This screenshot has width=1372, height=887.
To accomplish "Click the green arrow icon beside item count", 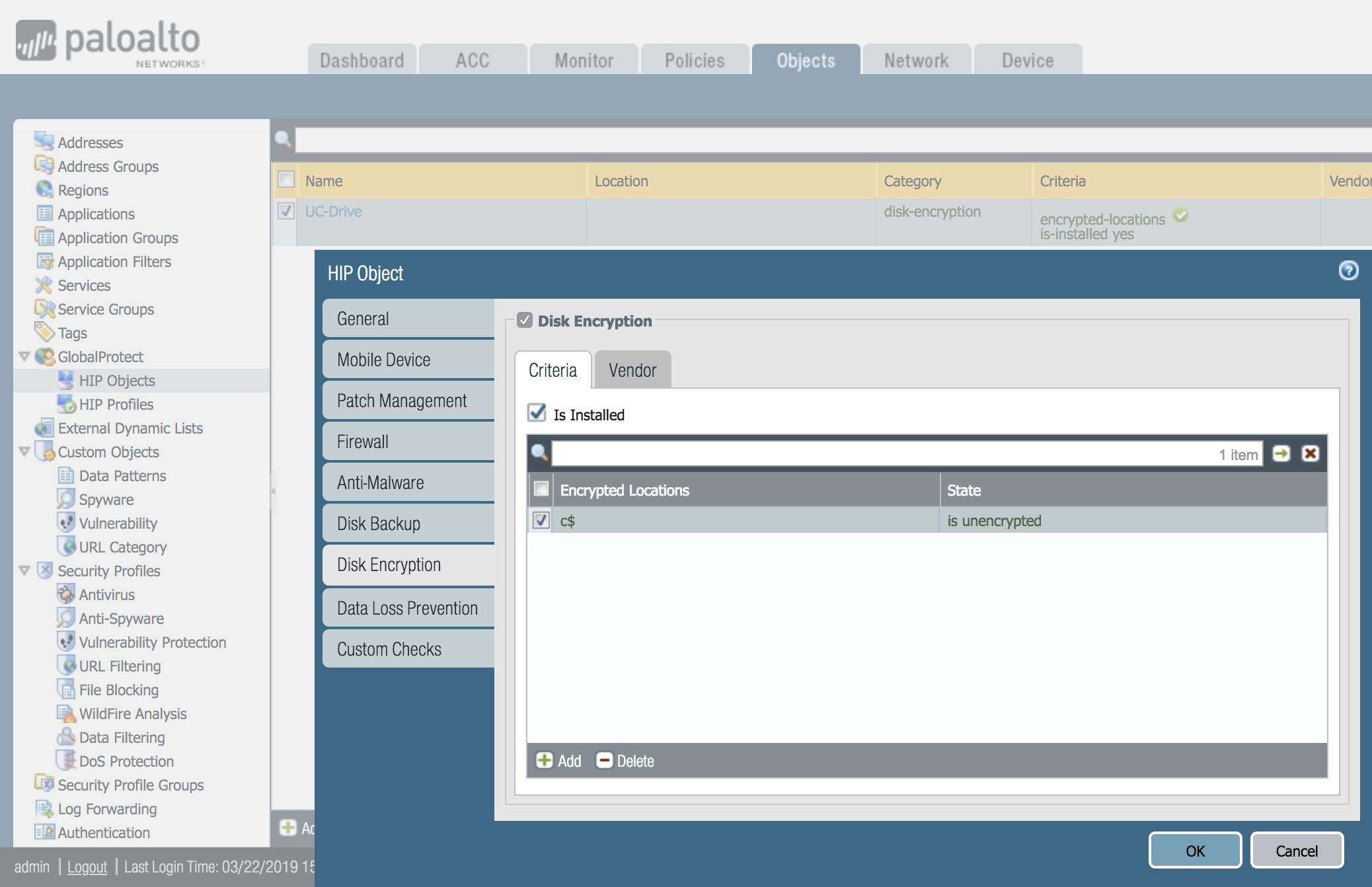I will tap(1281, 453).
